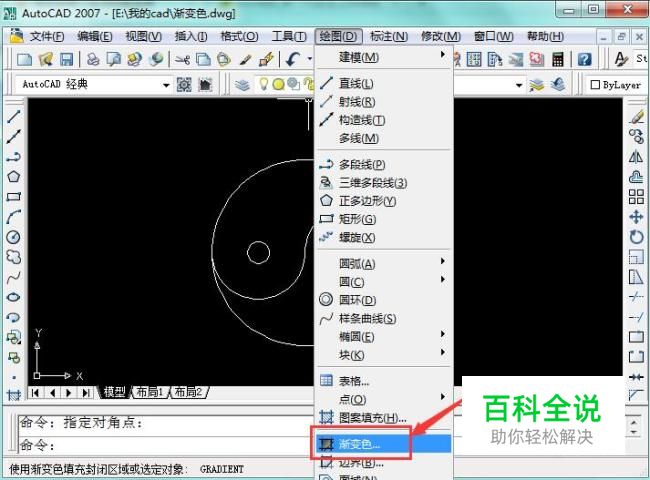This screenshot has width=650, height=480.
Task: Switch to the 布局1 tab
Action: pos(150,392)
